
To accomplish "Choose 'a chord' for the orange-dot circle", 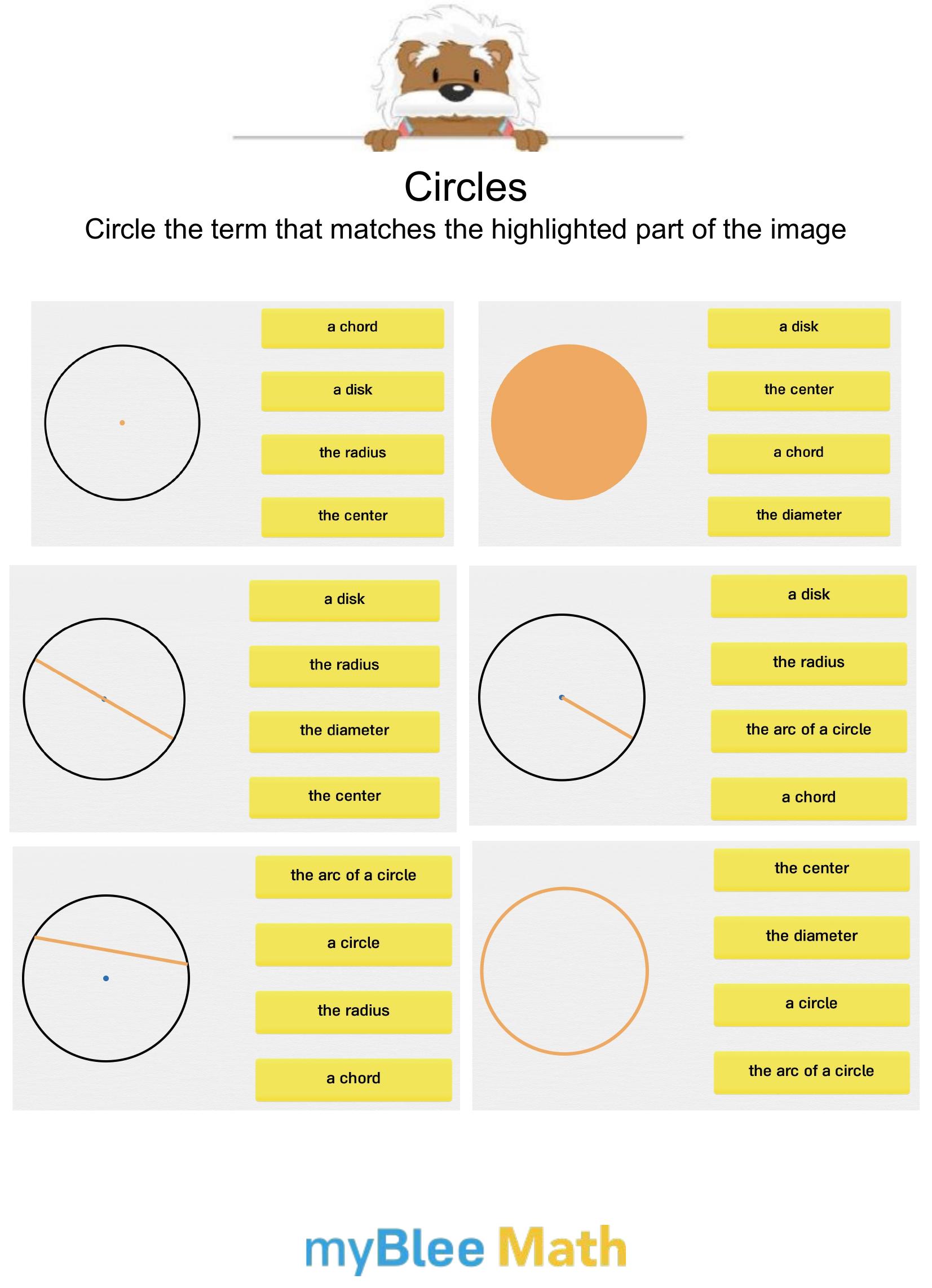I will (x=352, y=328).
